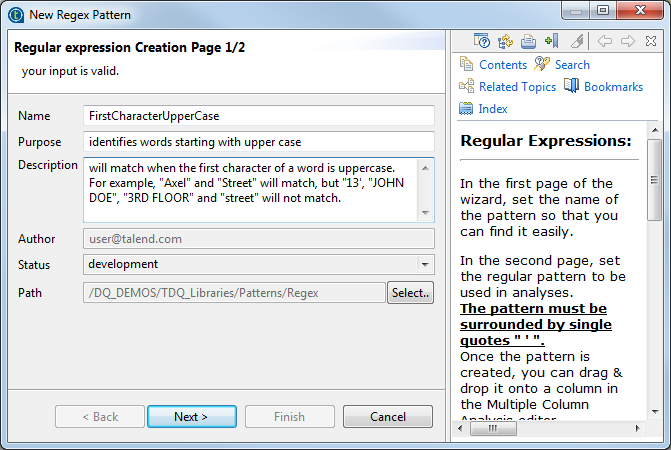Click the Show in external window help icon

click(x=482, y=41)
